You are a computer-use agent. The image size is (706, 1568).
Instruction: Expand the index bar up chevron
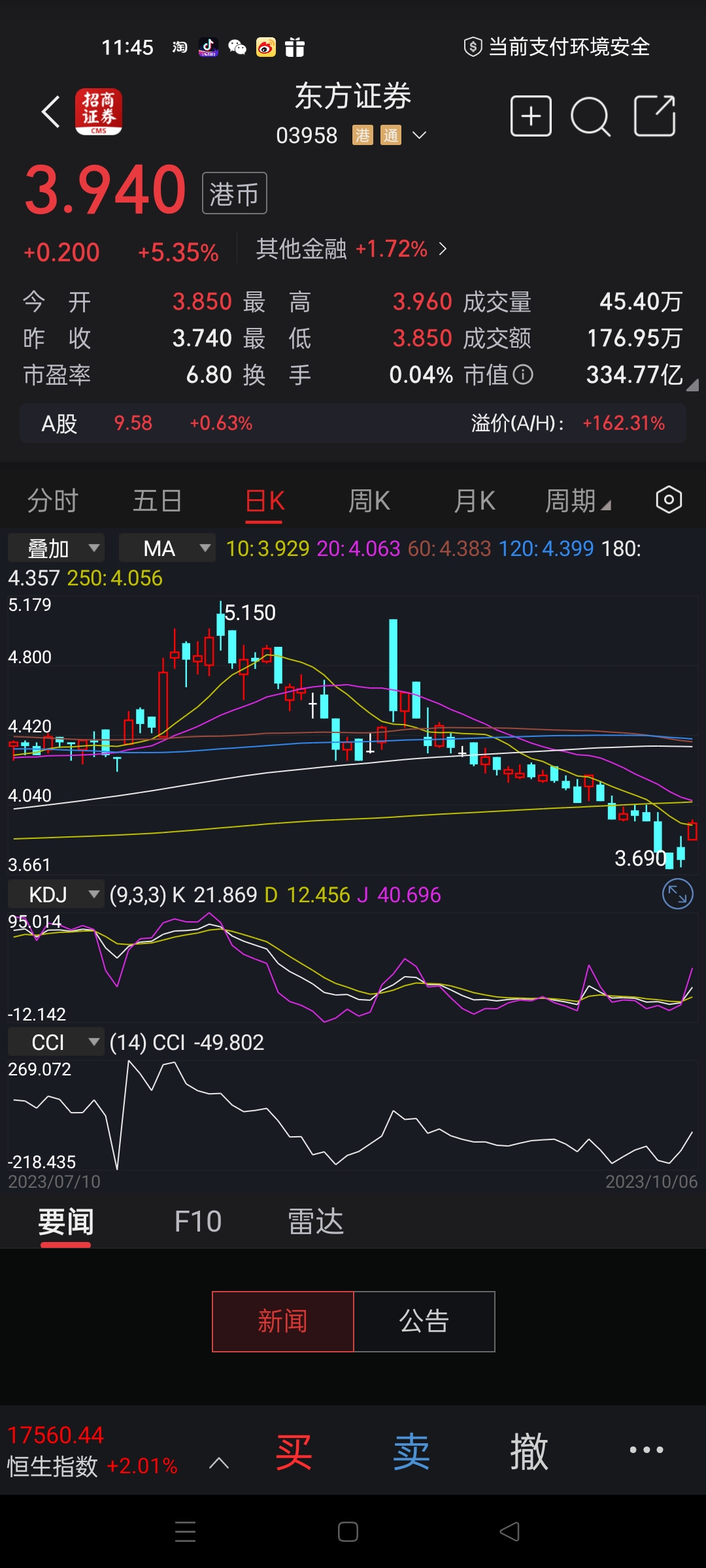pyautogui.click(x=219, y=1463)
